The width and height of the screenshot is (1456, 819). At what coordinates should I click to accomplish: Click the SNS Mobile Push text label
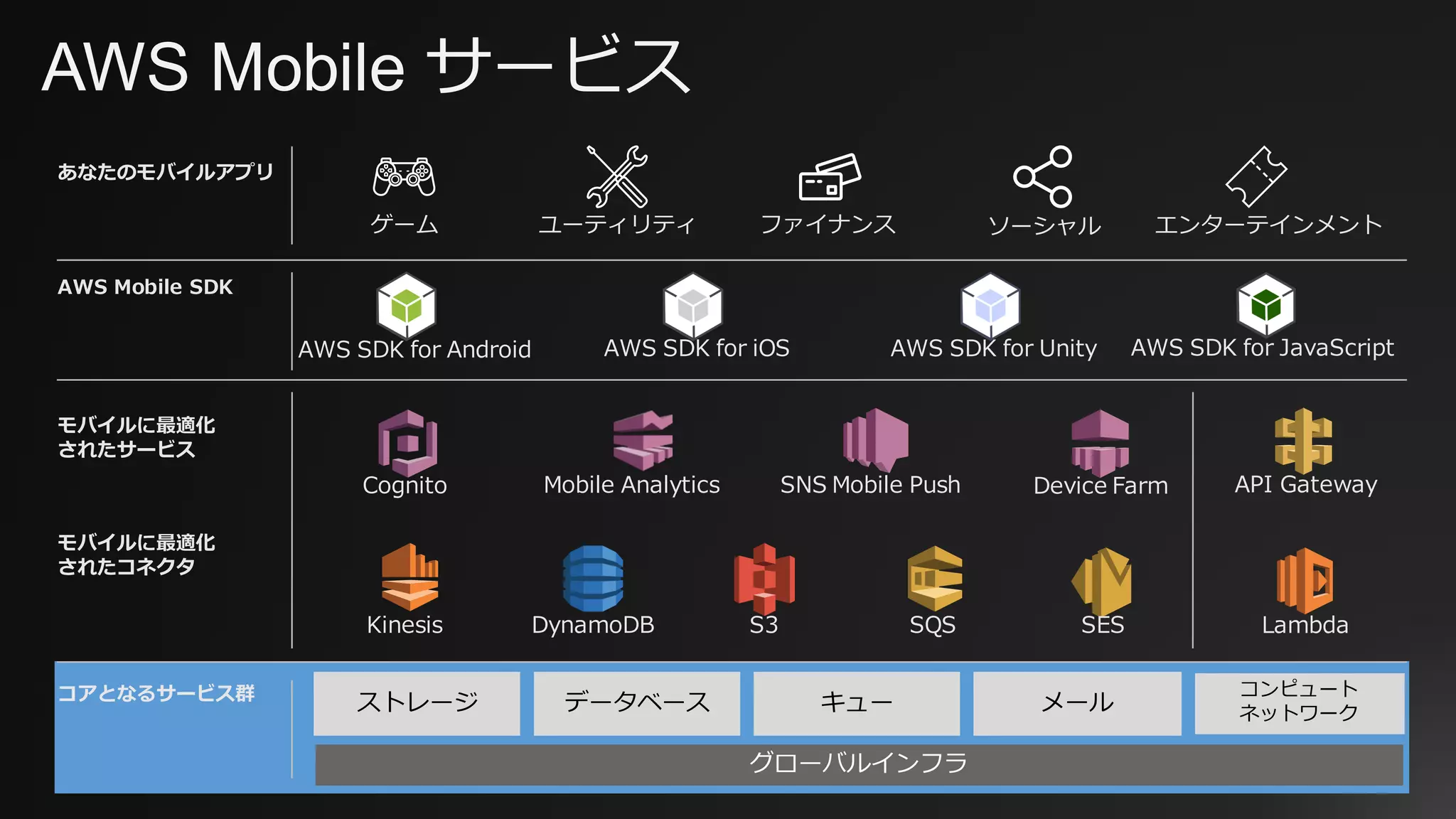click(870, 485)
